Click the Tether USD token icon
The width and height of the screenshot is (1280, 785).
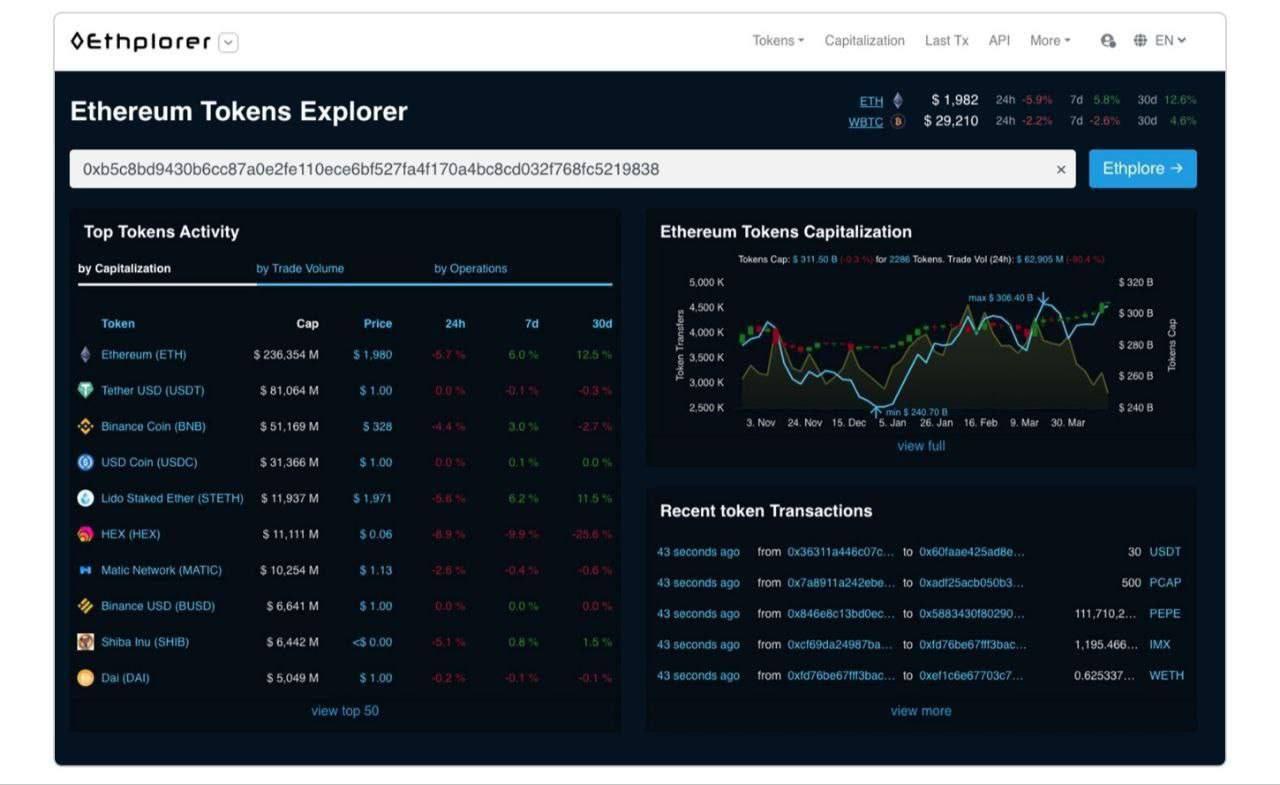coord(85,391)
